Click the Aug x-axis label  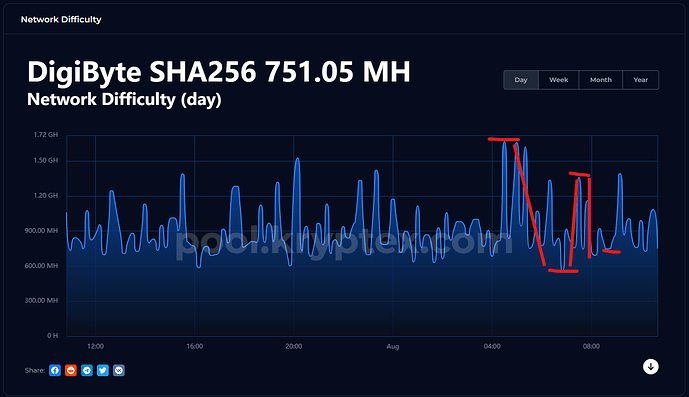393,346
